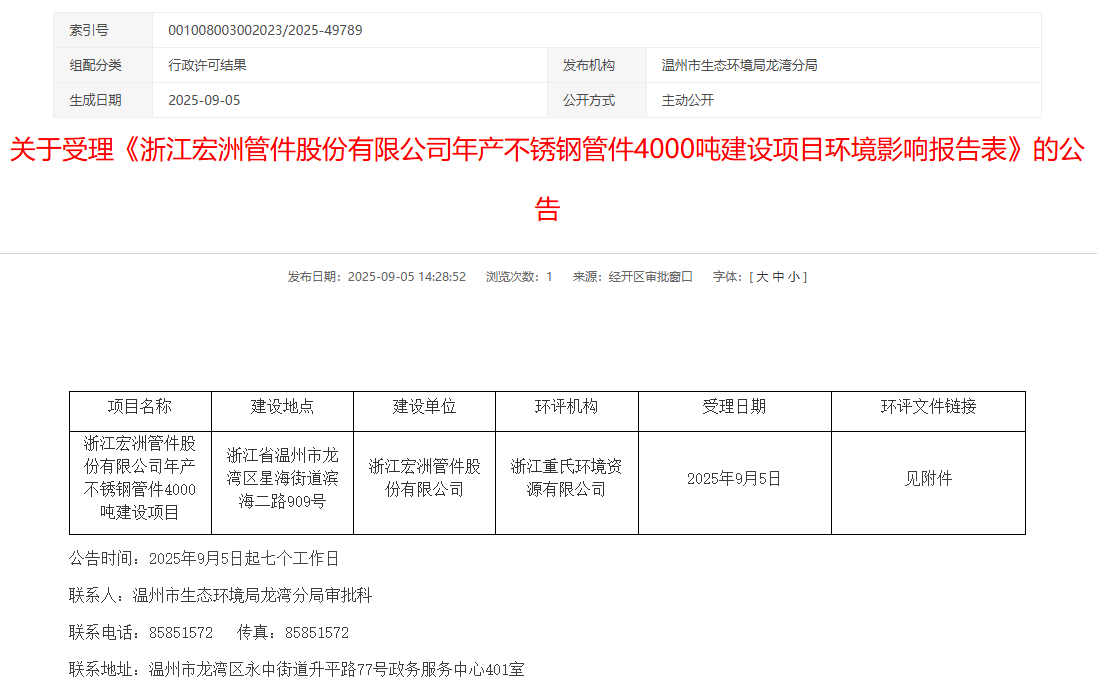Click the source text 经开区审批窗口

coord(650,277)
